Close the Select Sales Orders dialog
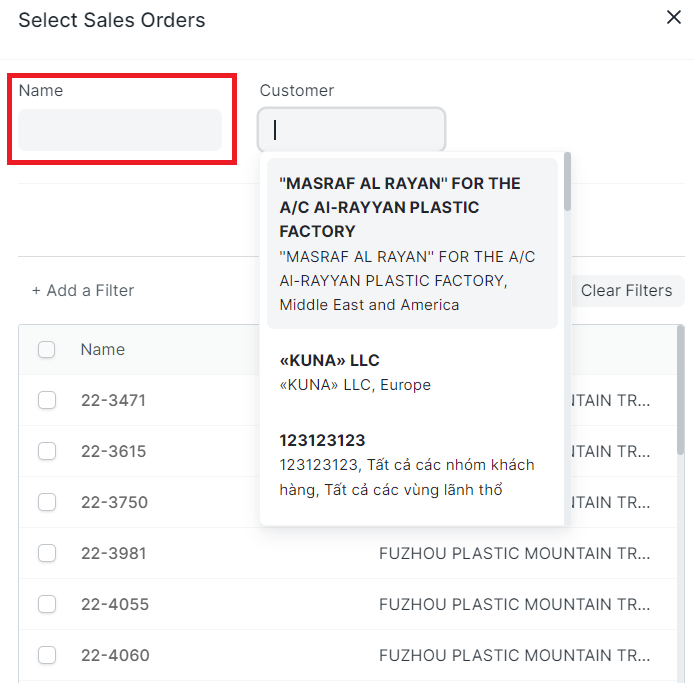The width and height of the screenshot is (694, 683). point(674,17)
